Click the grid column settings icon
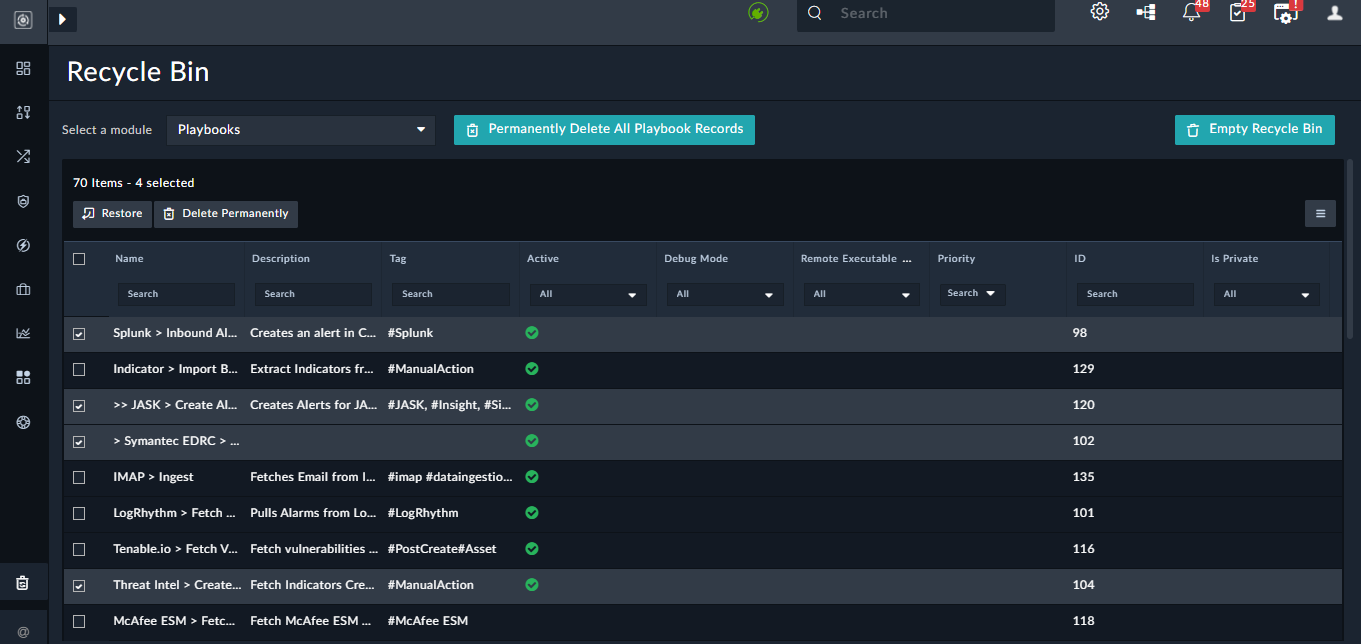 (1320, 213)
